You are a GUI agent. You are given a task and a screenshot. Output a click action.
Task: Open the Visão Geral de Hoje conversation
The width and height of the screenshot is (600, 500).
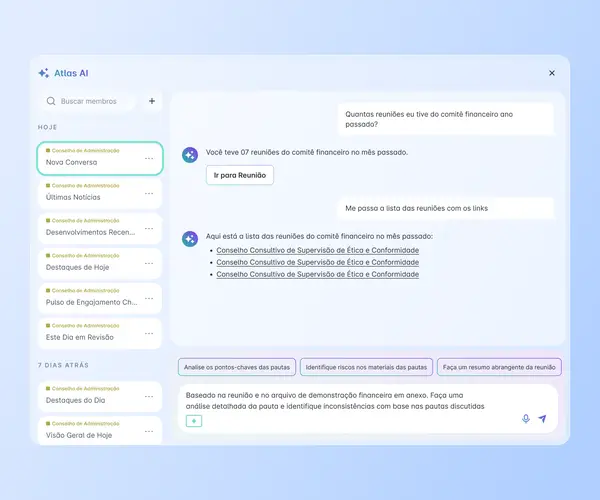pyautogui.click(x=100, y=431)
